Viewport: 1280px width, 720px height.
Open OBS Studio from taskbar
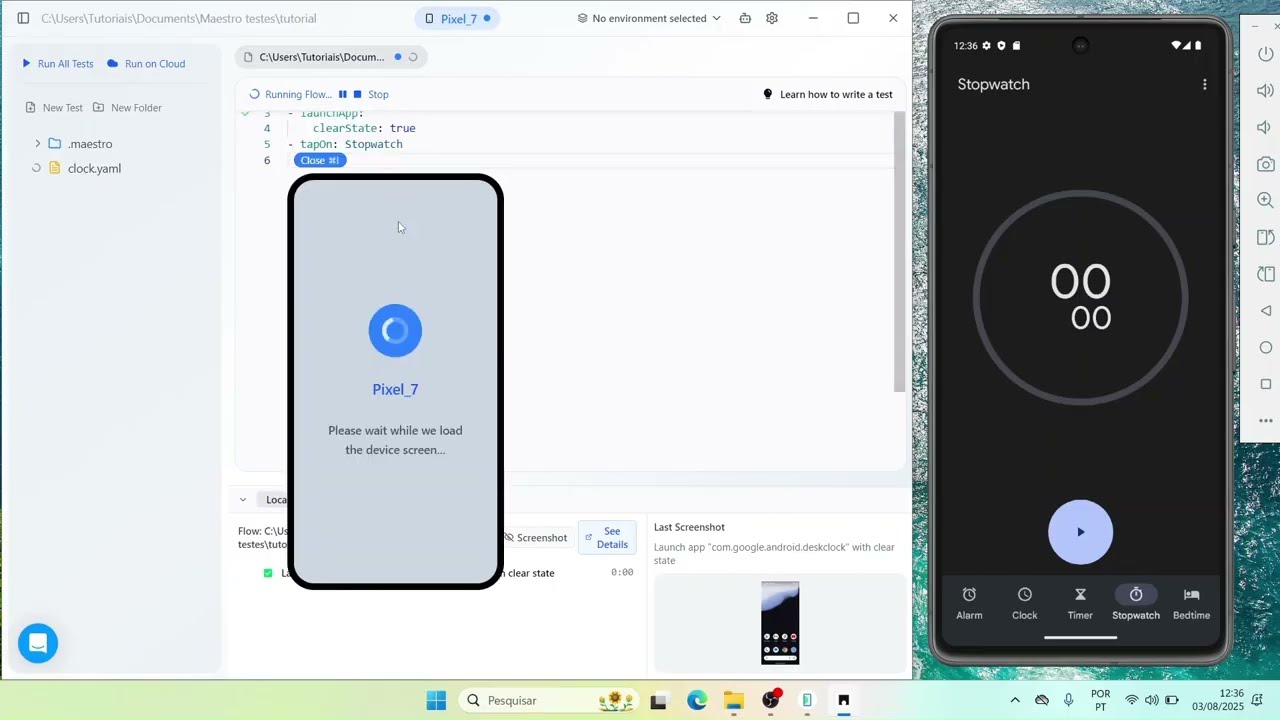pos(771,700)
